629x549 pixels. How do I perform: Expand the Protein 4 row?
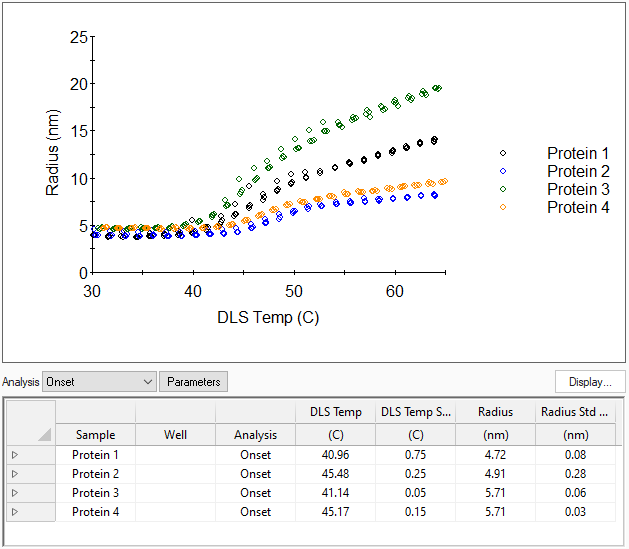click(15, 512)
